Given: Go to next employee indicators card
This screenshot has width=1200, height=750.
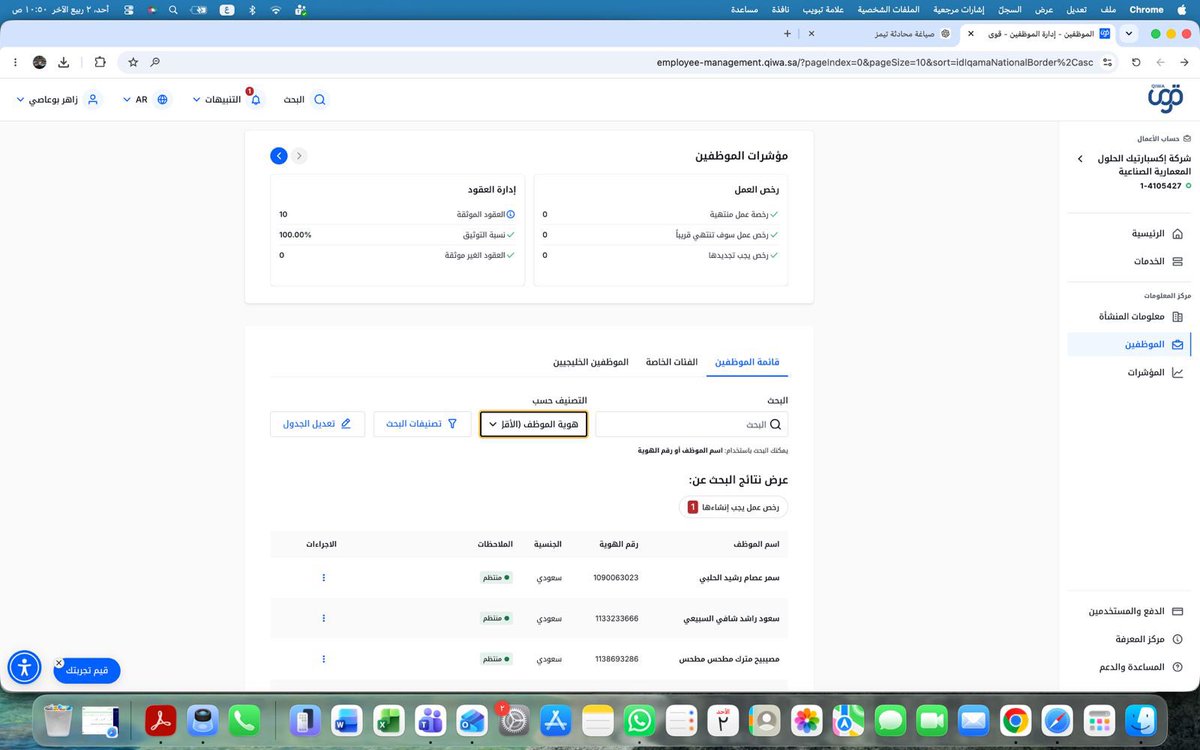Looking at the screenshot, I should [279, 156].
